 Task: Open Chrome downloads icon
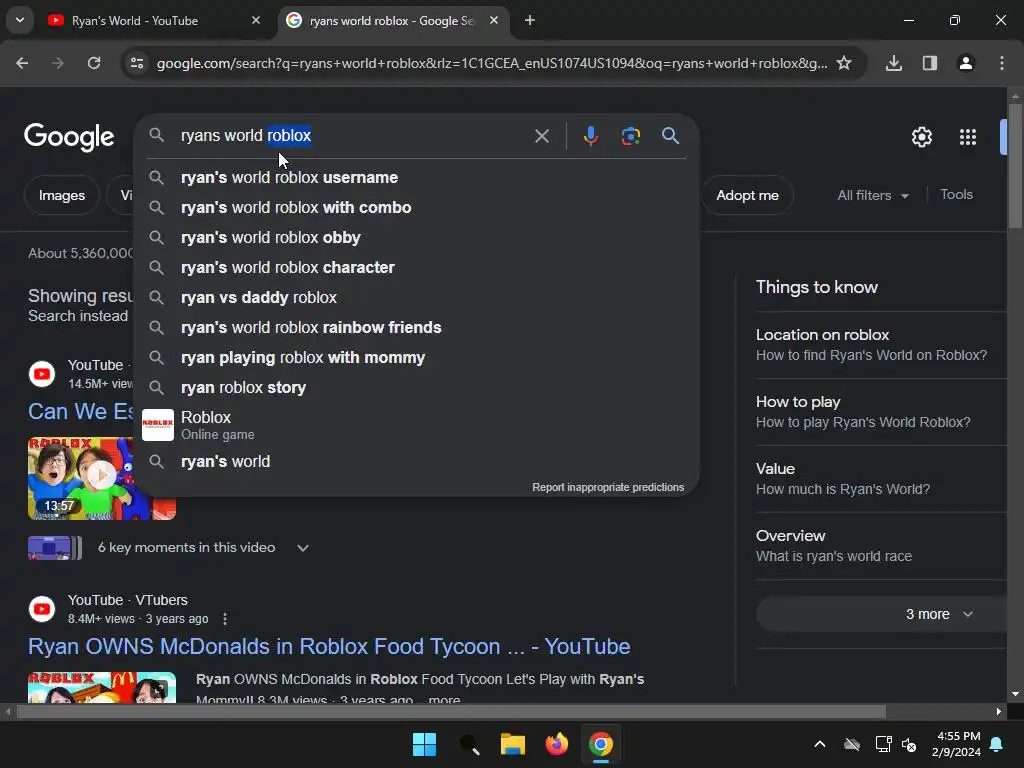tap(894, 63)
